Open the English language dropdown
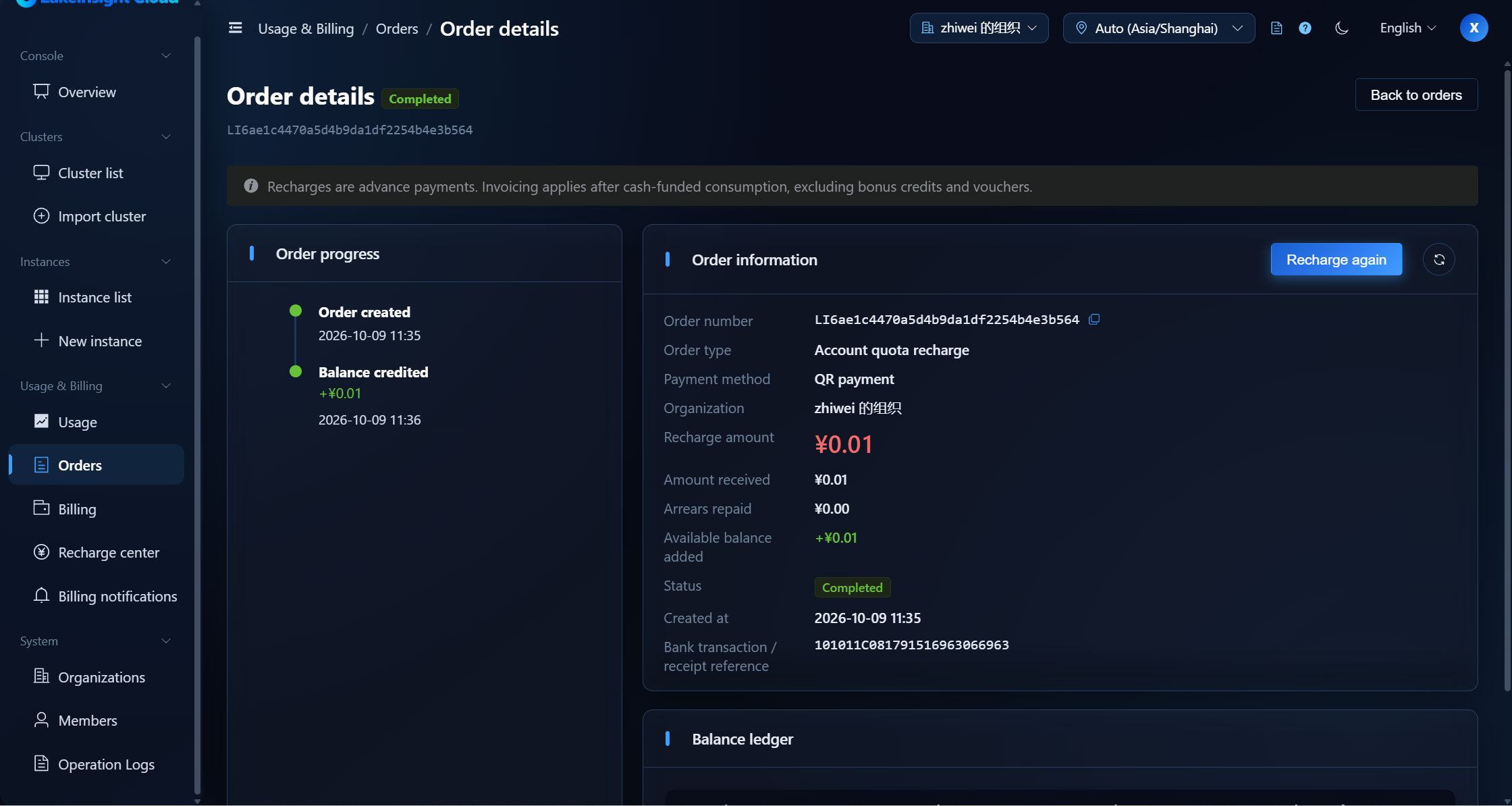 click(x=1407, y=28)
